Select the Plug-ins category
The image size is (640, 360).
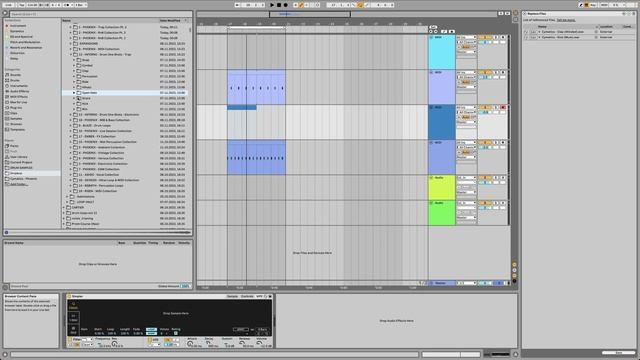coord(16,108)
